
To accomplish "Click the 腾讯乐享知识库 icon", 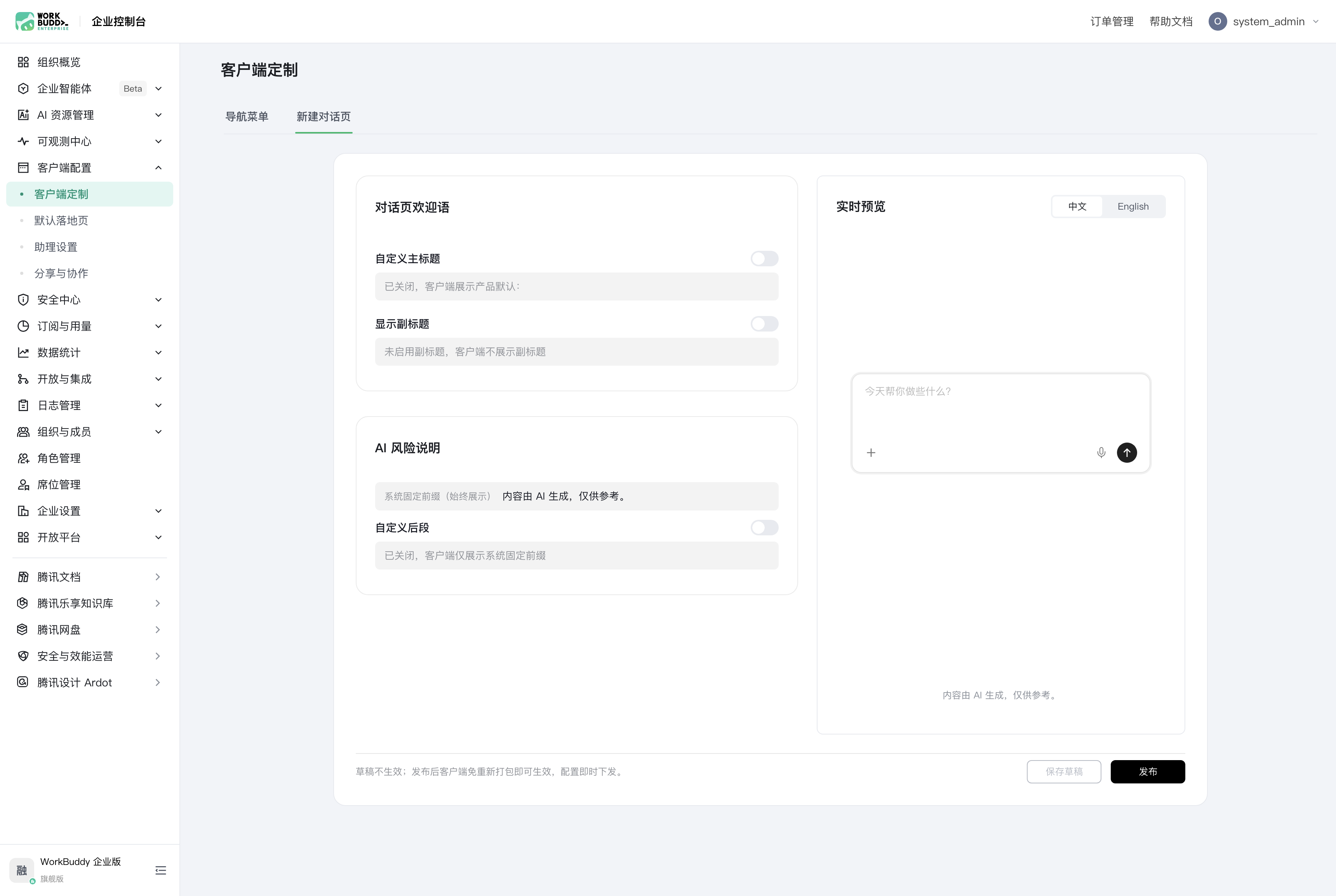I will (23, 603).
